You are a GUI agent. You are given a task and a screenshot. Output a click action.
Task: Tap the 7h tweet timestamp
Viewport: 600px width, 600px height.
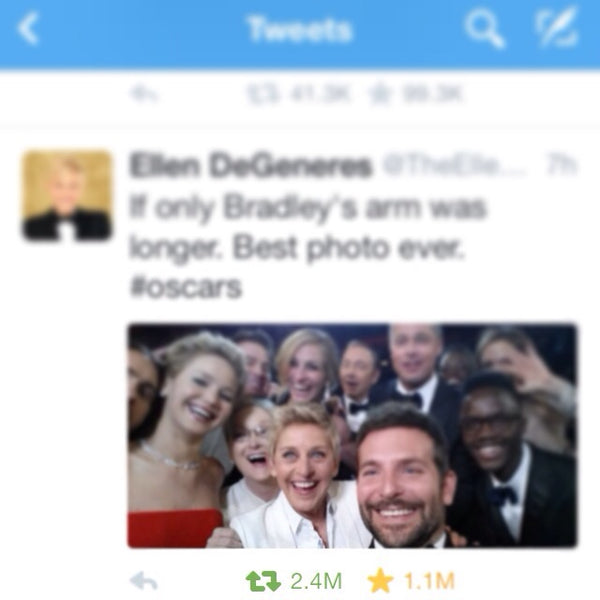point(561,165)
